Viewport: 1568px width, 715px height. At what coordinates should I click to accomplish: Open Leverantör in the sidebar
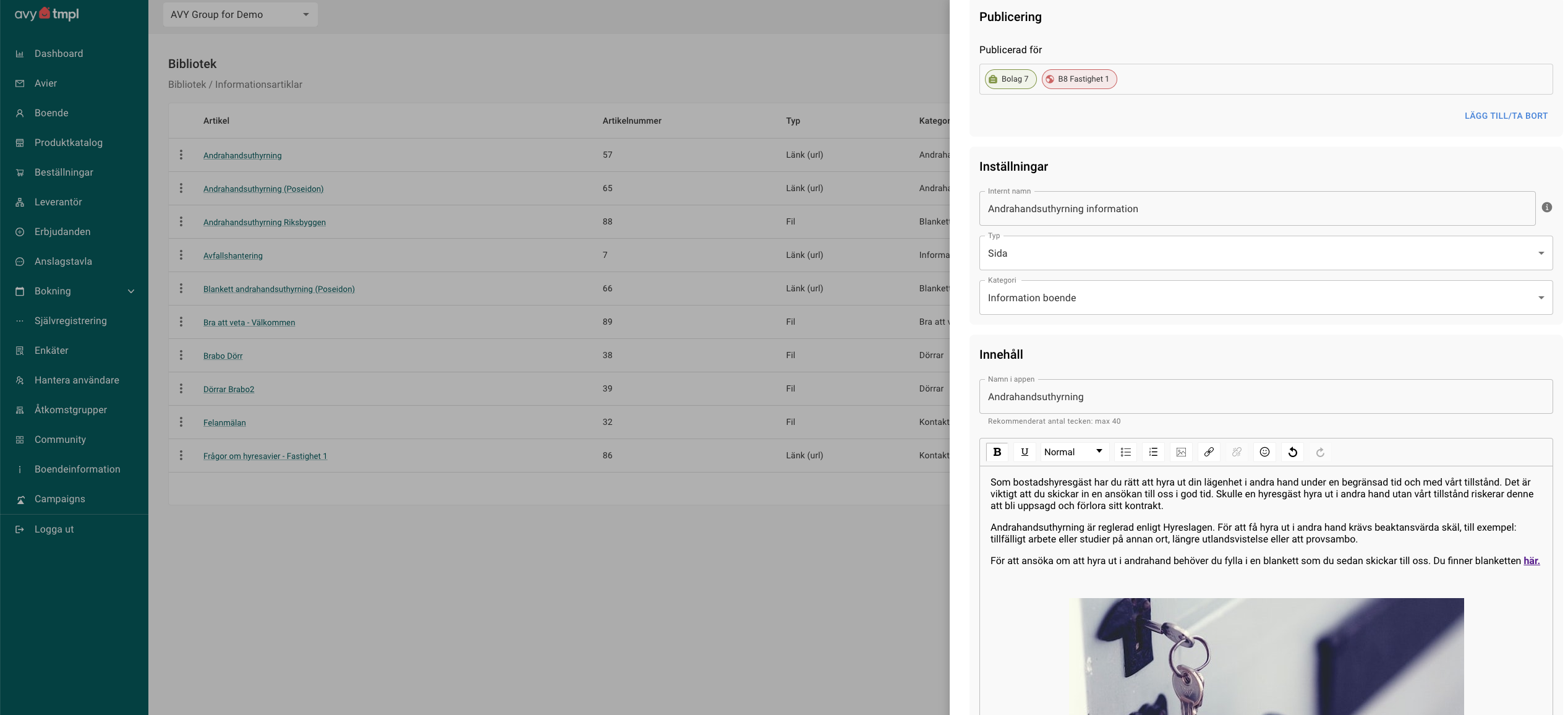74,202
